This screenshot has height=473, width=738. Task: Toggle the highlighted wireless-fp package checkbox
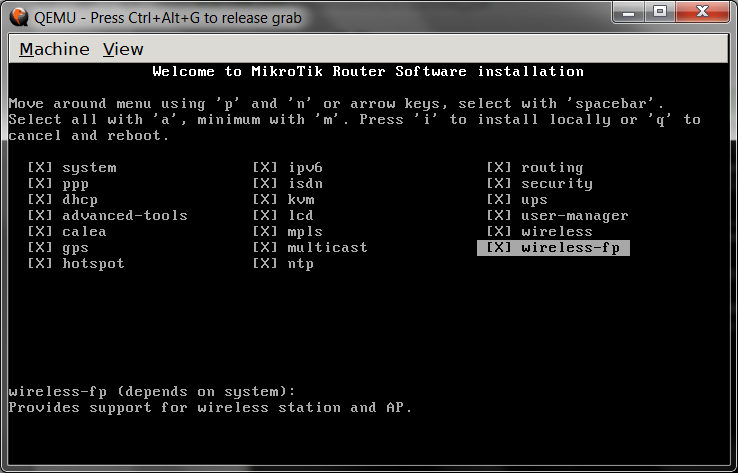point(499,248)
